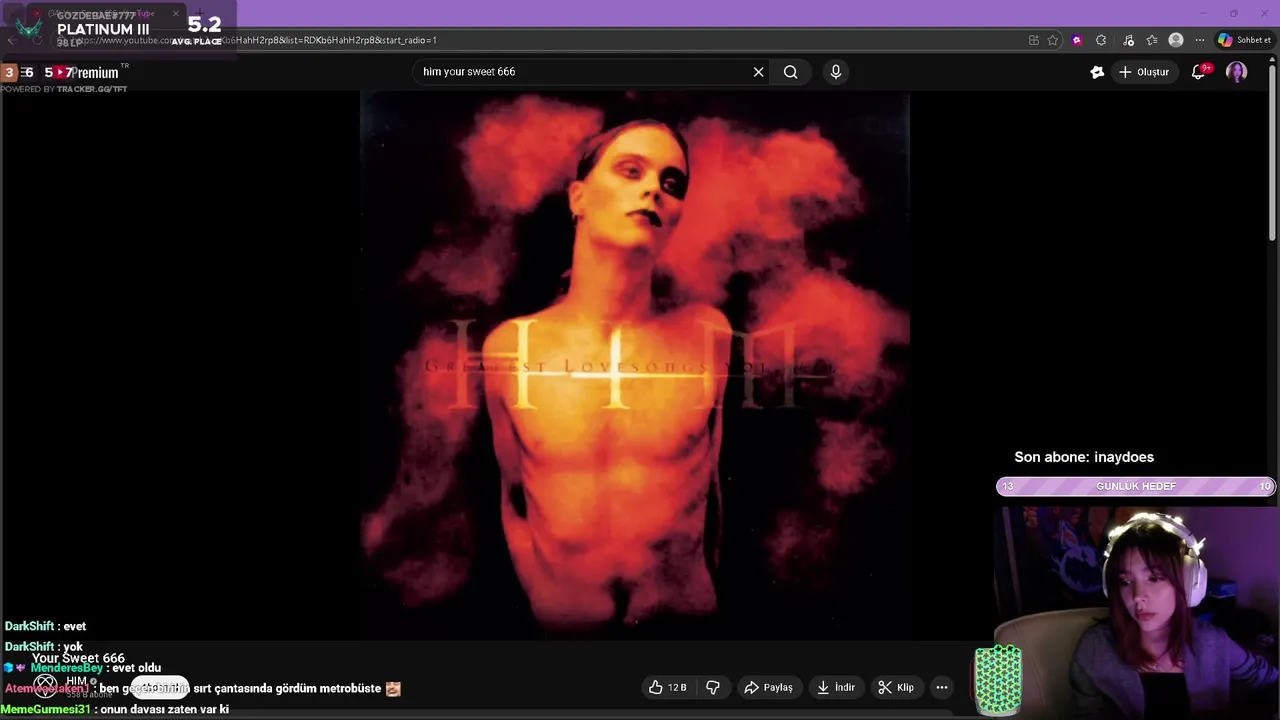The width and height of the screenshot is (1280, 720).
Task: Click the HIM album cover video
Action: (635, 365)
